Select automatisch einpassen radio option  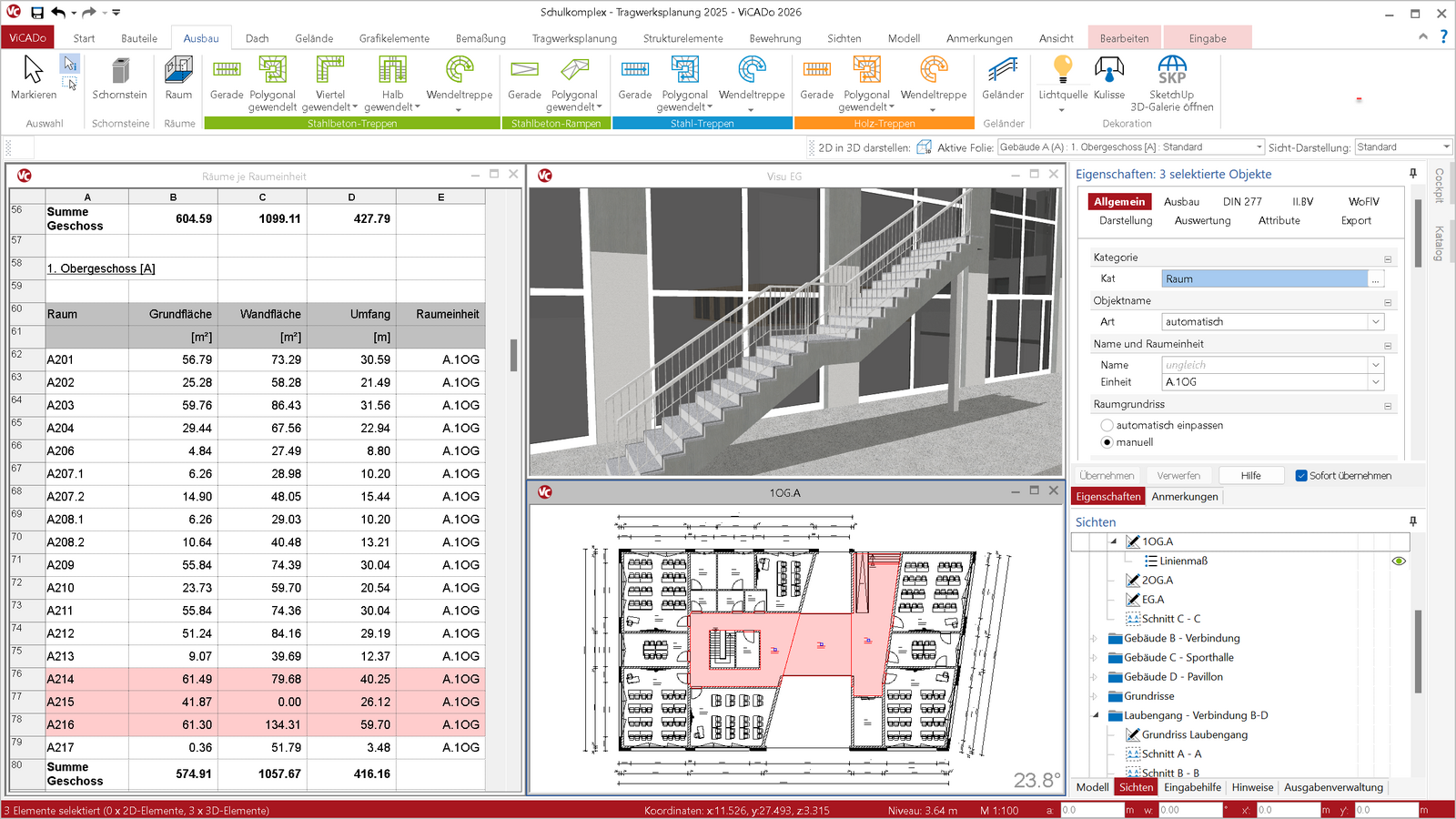click(x=1107, y=425)
